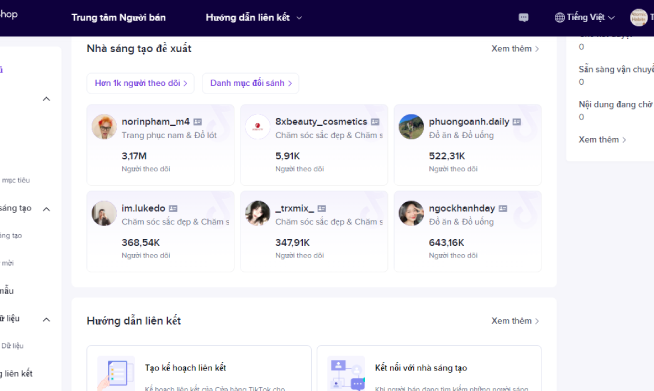This screenshot has width=654, height=391.
Task: Click the globe language icon
Action: point(560,18)
